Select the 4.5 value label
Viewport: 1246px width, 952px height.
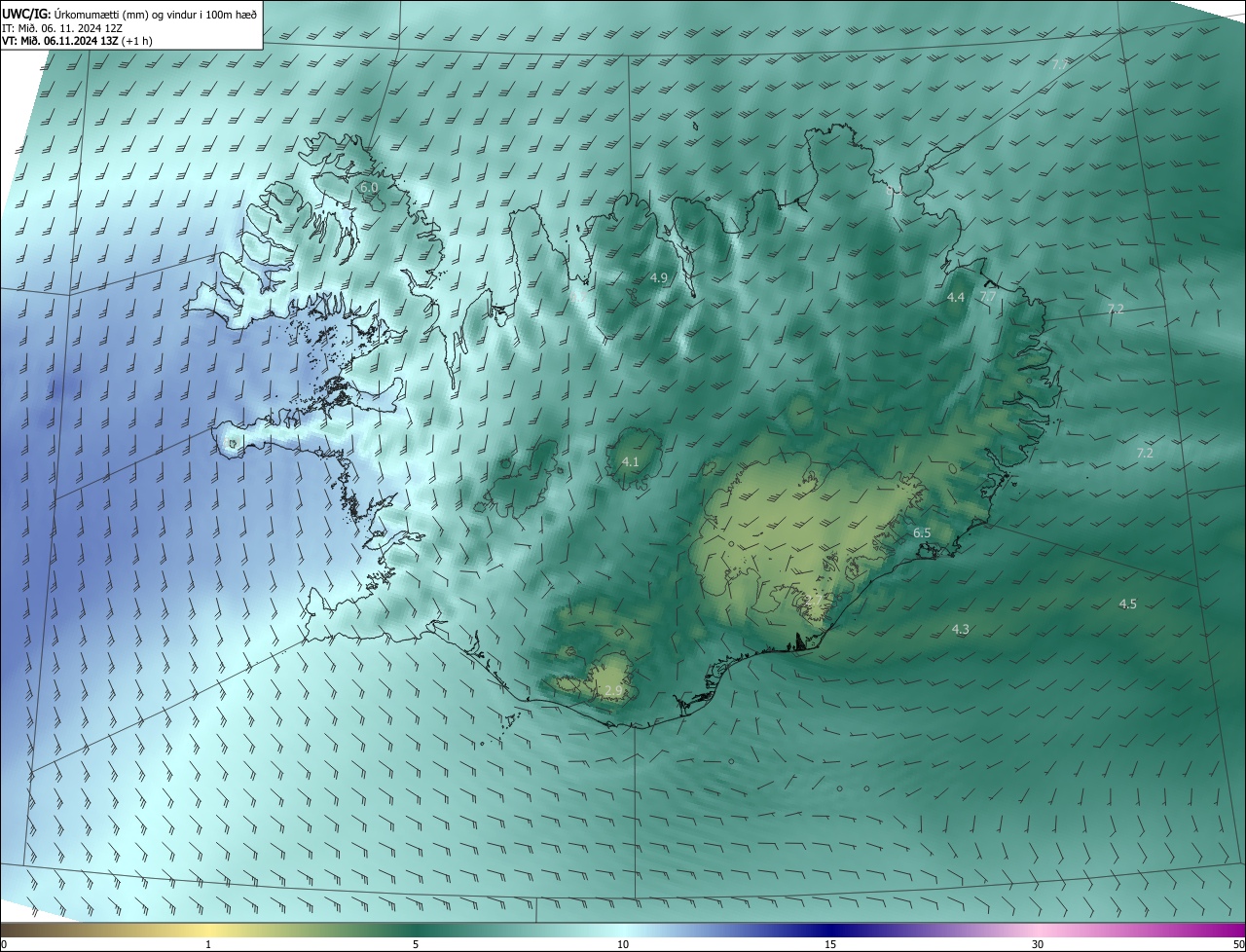click(x=1127, y=604)
